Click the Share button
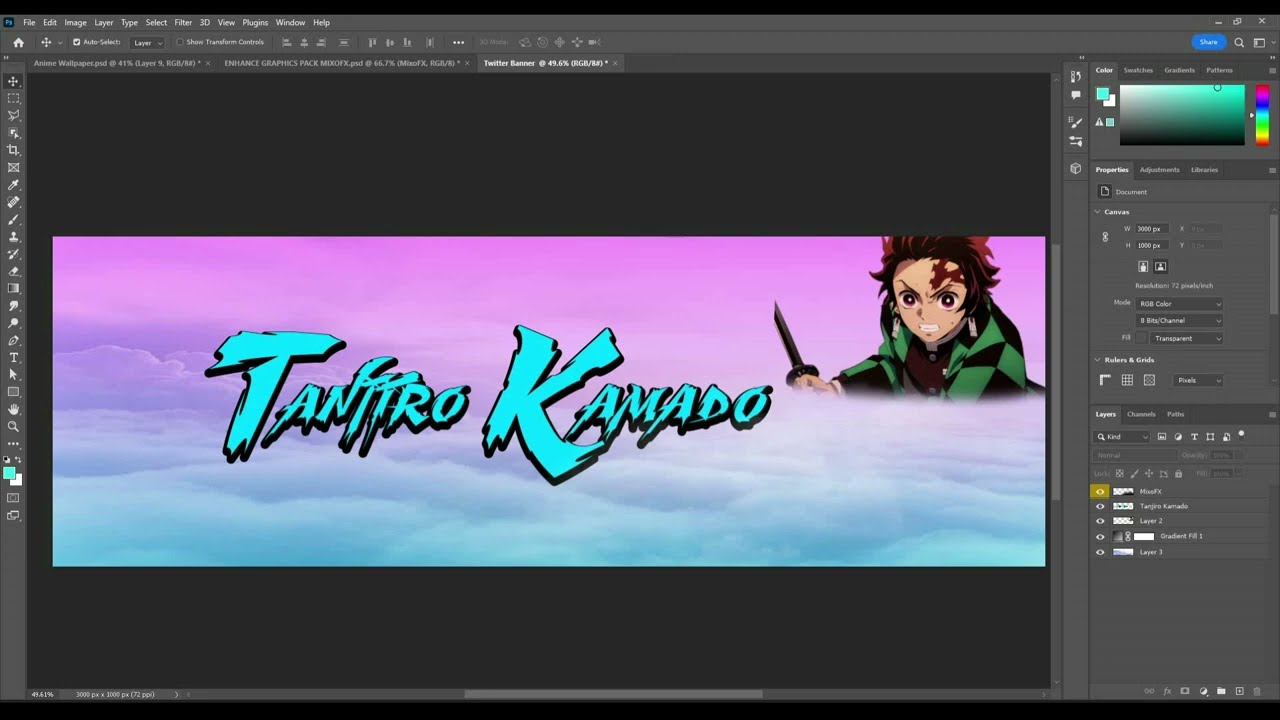Image resolution: width=1280 pixels, height=720 pixels. 1209,42
